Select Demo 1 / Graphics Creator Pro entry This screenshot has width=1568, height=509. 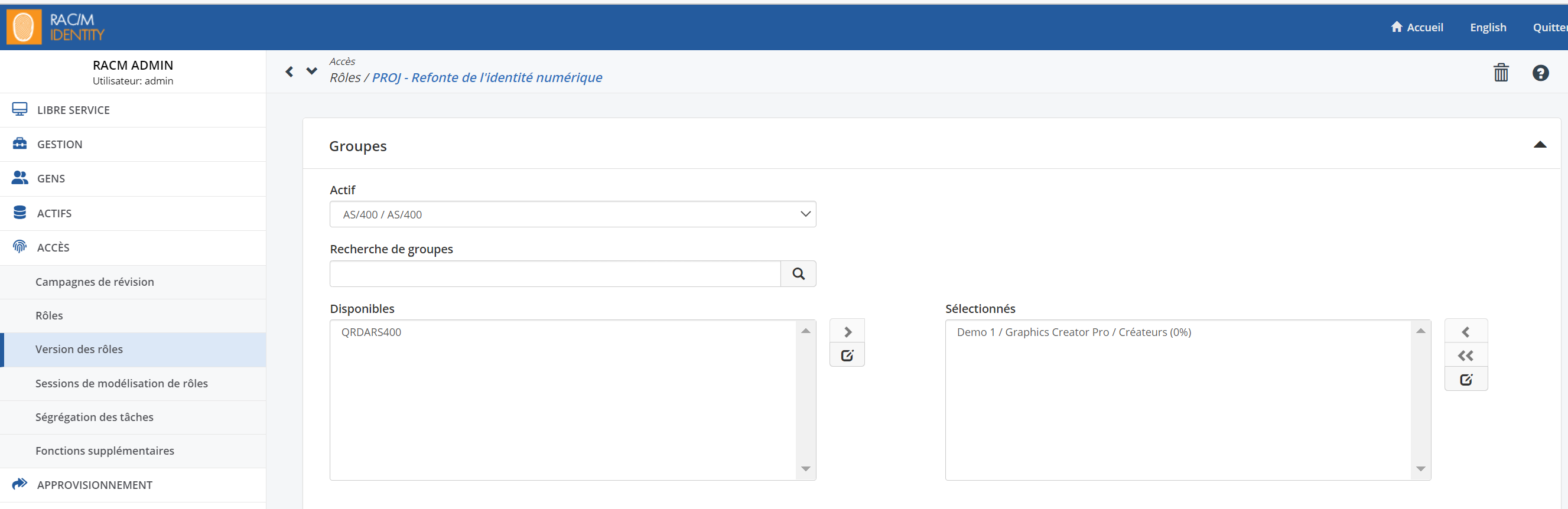tap(1073, 332)
